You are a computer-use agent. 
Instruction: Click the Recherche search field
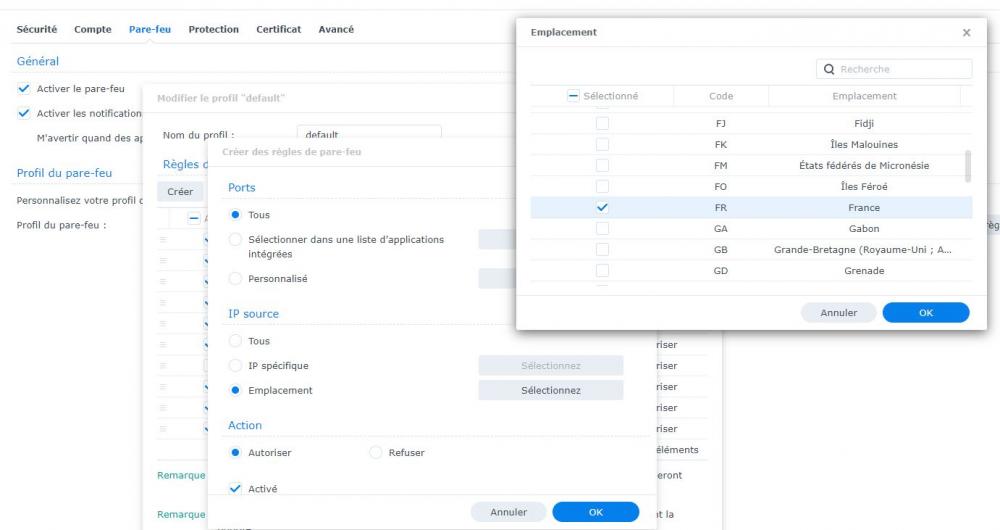tap(894, 69)
